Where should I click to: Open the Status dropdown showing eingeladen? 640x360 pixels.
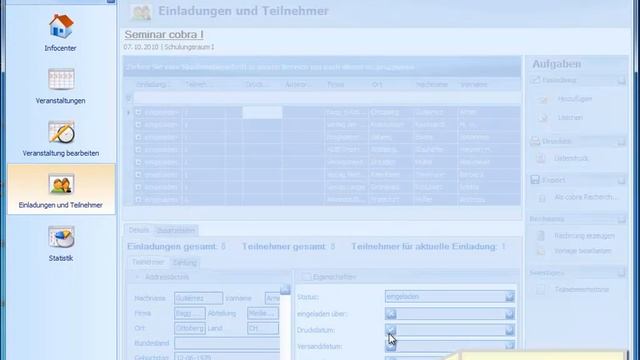[509, 297]
